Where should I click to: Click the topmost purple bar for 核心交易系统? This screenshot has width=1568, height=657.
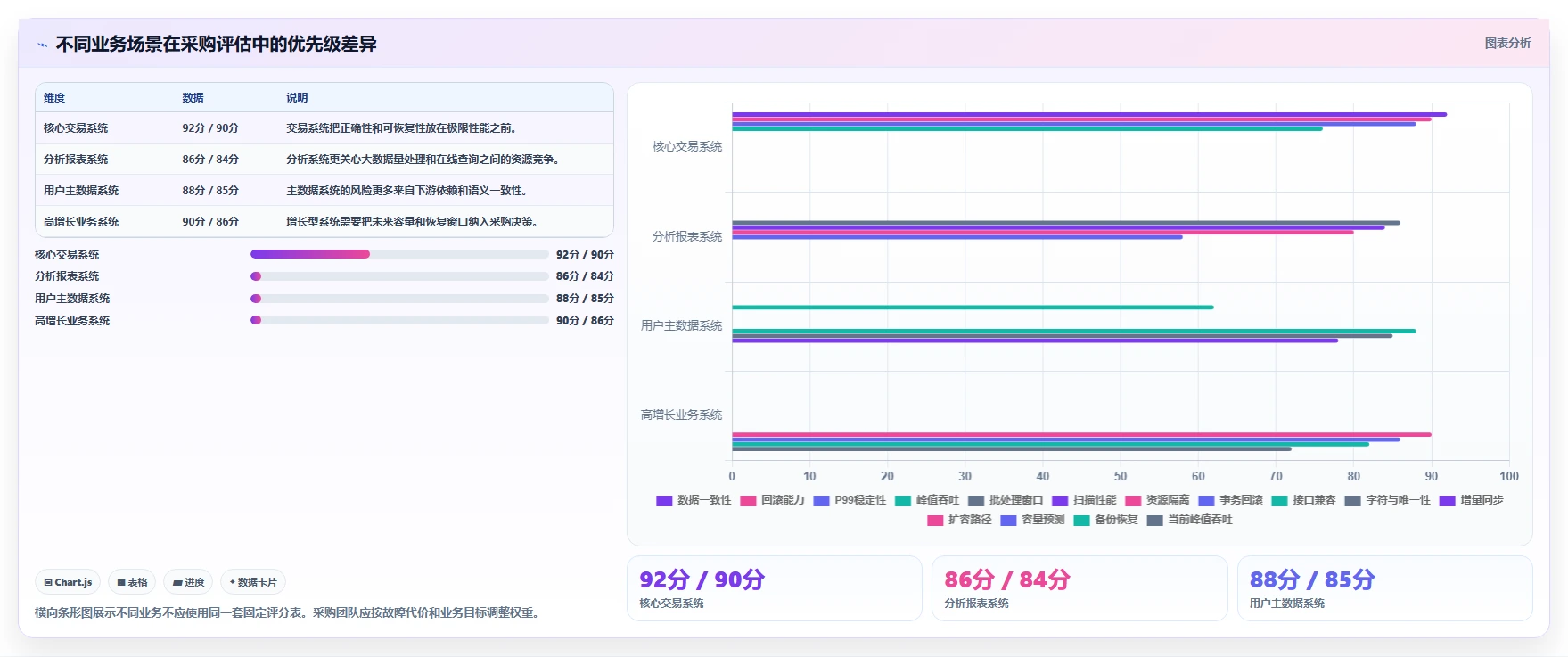(x=1089, y=114)
